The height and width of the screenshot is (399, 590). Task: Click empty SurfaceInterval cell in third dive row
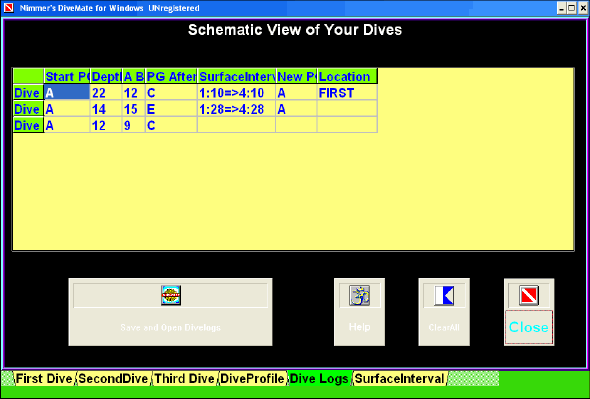[x=237, y=125]
